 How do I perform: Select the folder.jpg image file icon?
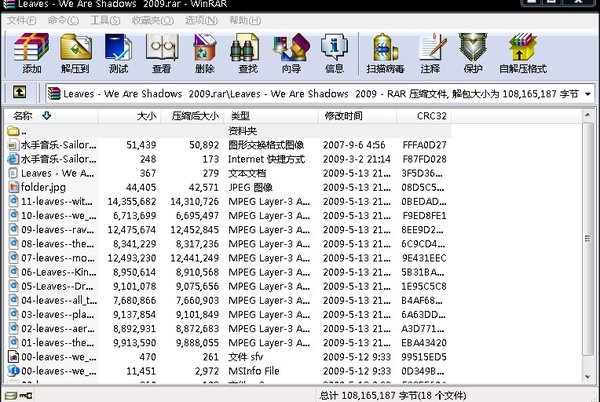(x=13, y=187)
